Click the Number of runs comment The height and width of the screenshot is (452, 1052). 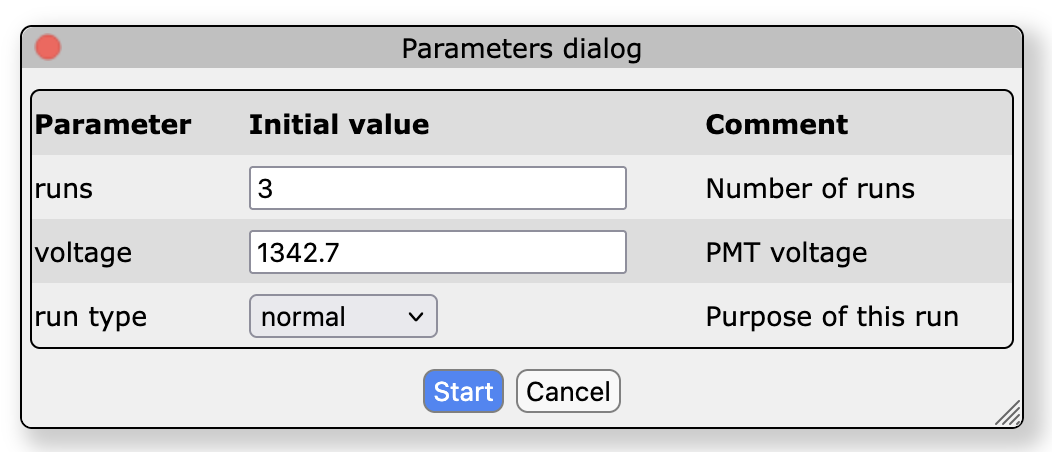[810, 189]
